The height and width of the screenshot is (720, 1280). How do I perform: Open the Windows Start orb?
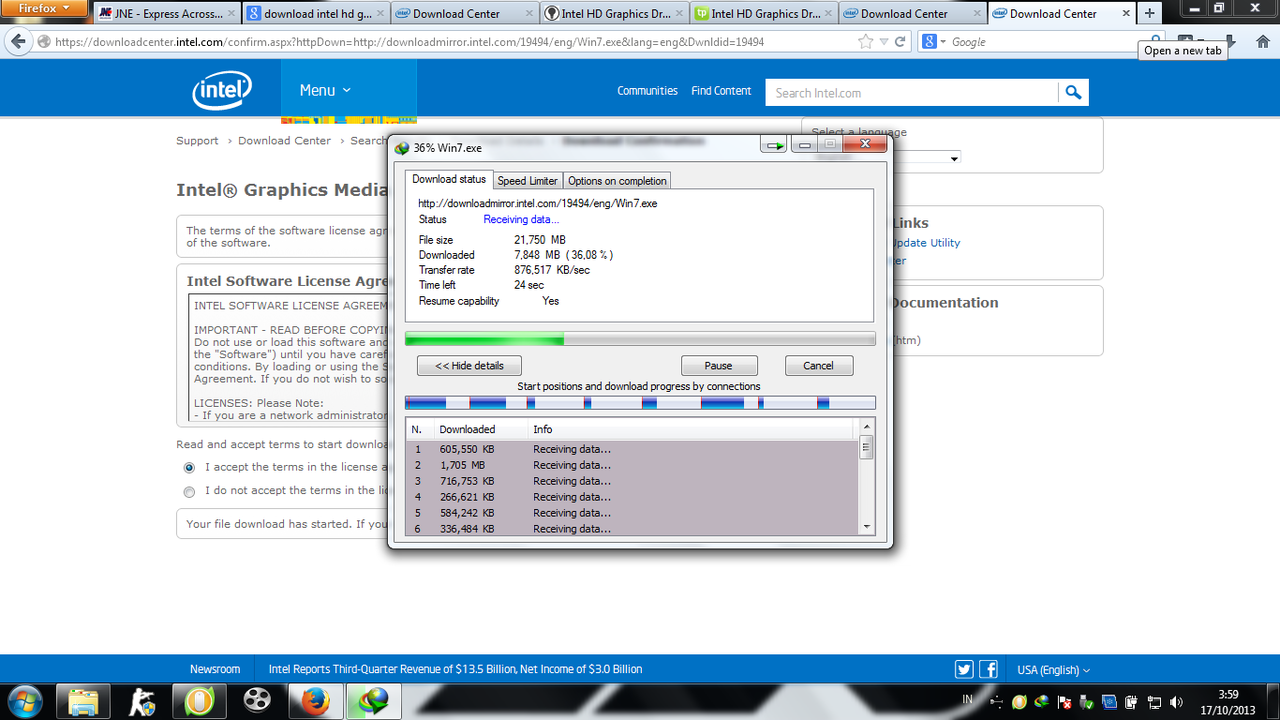[x=23, y=701]
